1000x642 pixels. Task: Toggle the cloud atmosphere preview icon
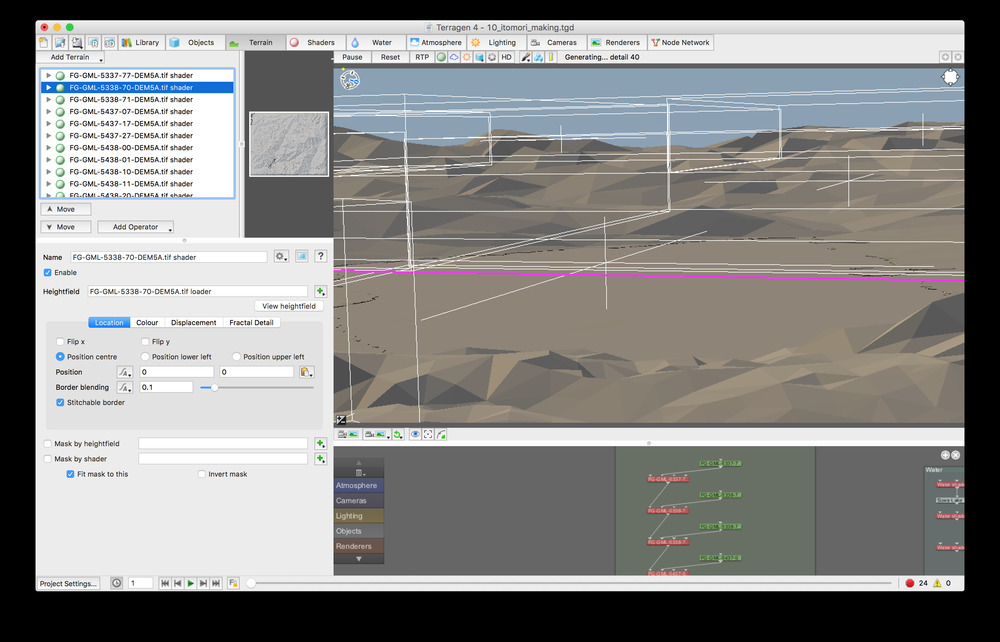click(453, 57)
